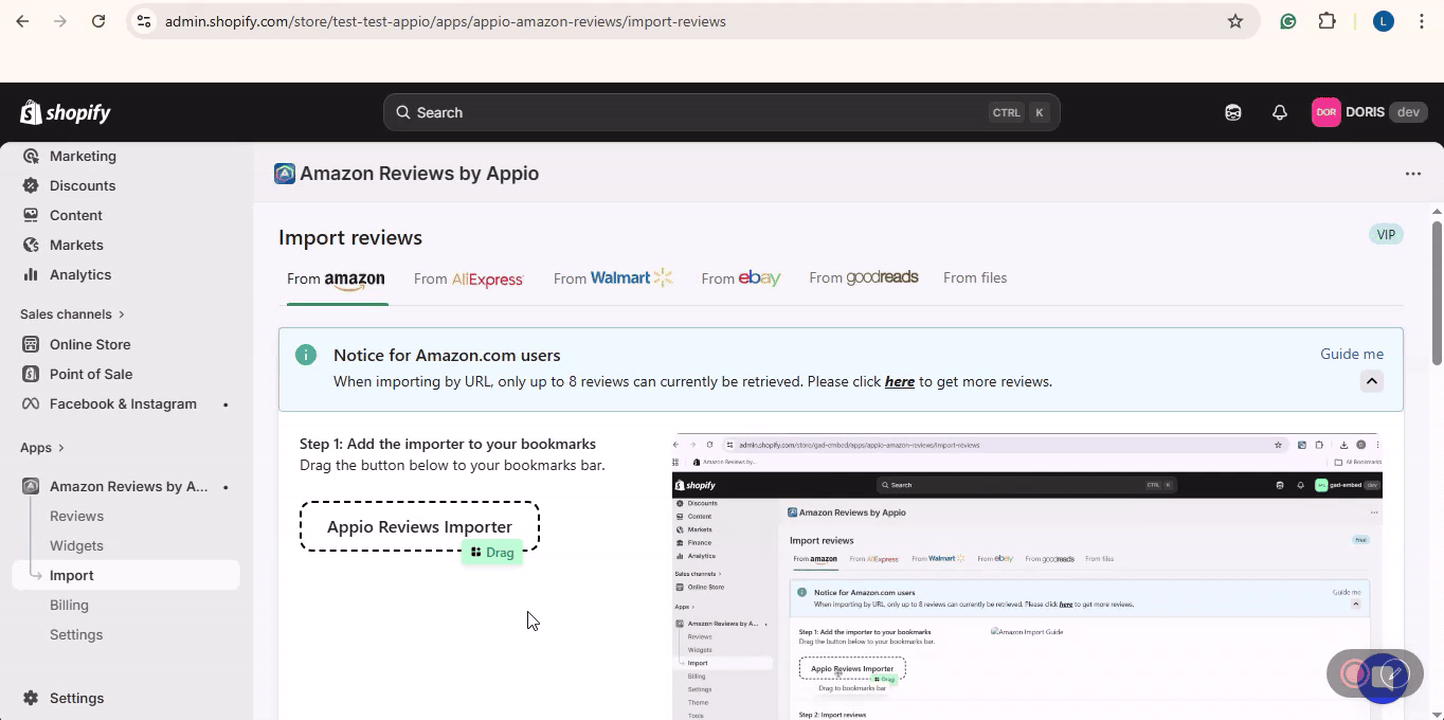The width and height of the screenshot is (1444, 720).
Task: Select the From Amazon tab
Action: 336,279
